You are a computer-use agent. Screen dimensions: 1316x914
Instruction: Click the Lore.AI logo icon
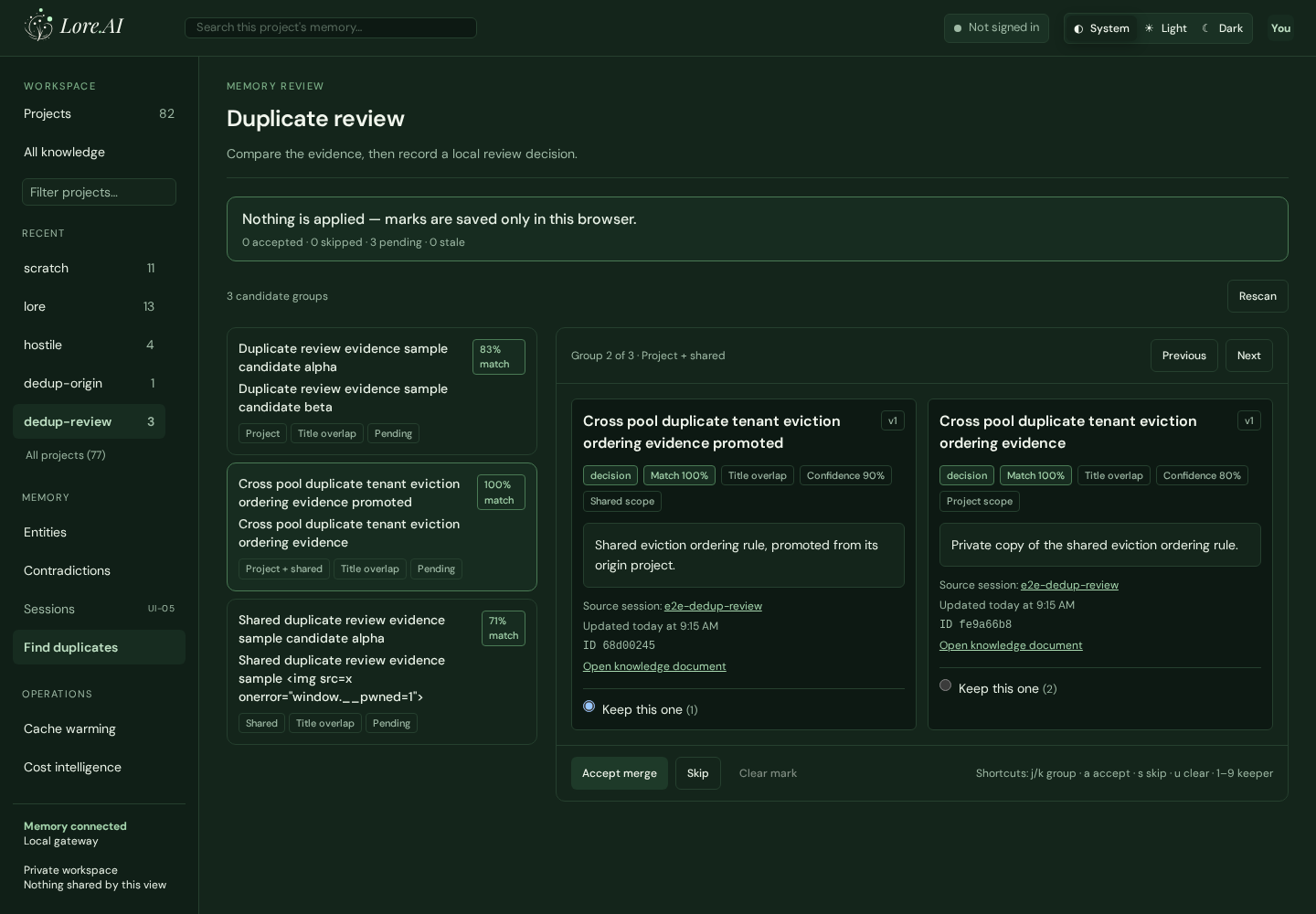38,26
